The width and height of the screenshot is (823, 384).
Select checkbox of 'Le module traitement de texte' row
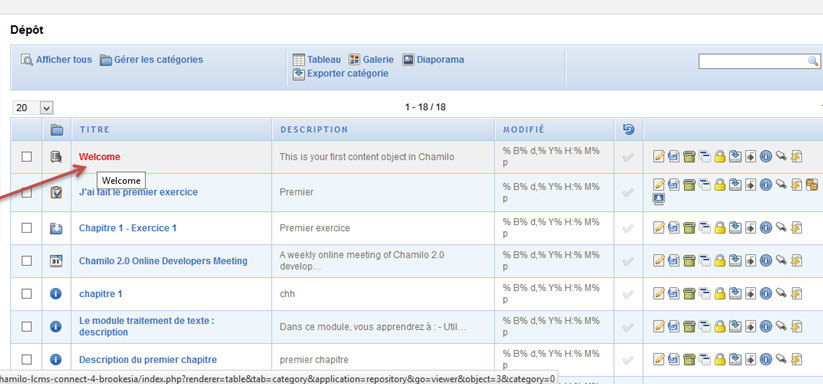coord(26,326)
